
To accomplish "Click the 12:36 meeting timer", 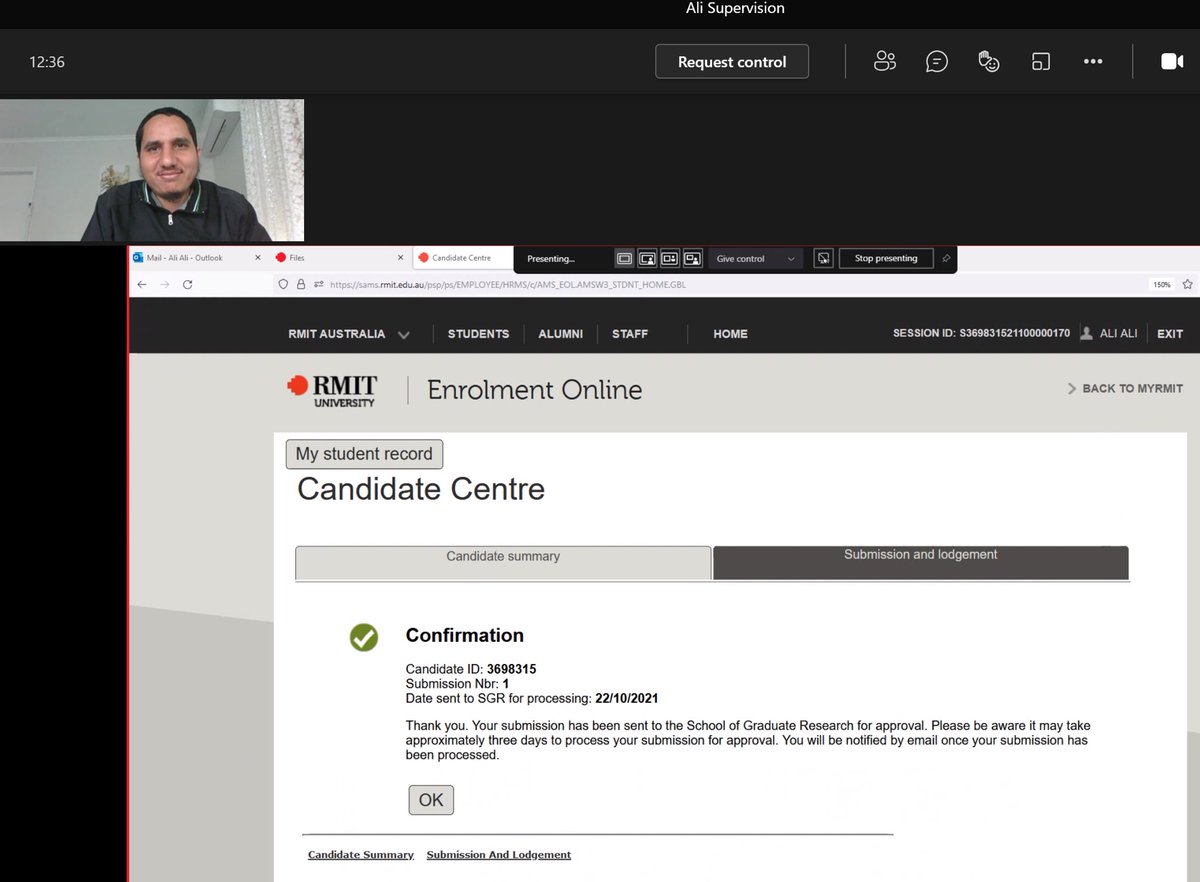I will coord(47,62).
